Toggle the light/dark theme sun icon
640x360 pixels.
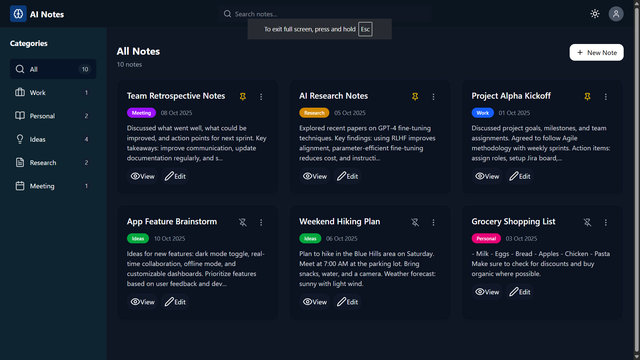pyautogui.click(x=595, y=14)
